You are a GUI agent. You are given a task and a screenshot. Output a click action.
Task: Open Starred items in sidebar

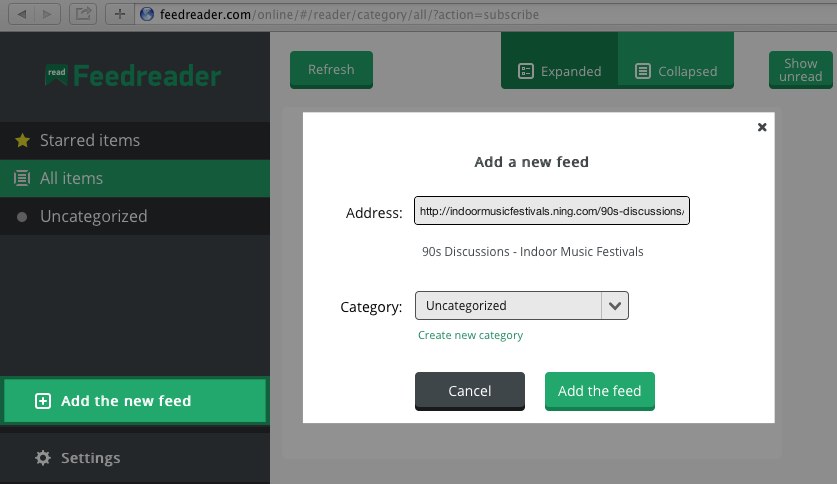tap(135, 140)
